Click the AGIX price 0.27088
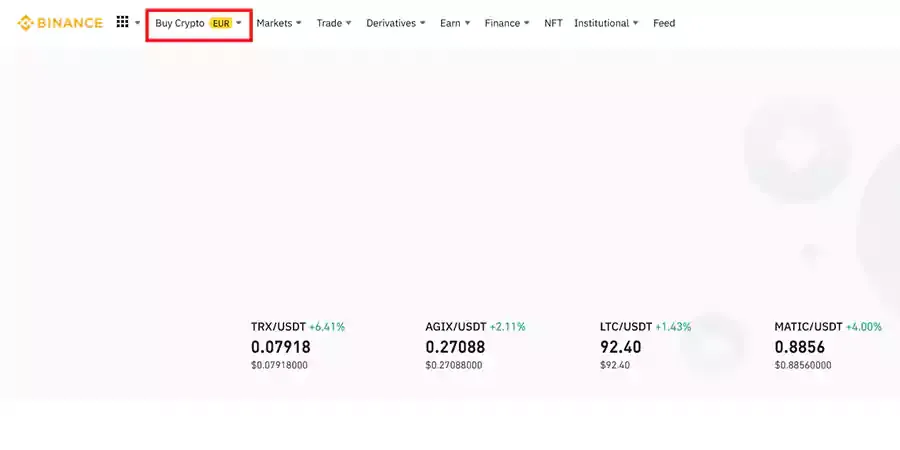The width and height of the screenshot is (900, 450). click(455, 347)
